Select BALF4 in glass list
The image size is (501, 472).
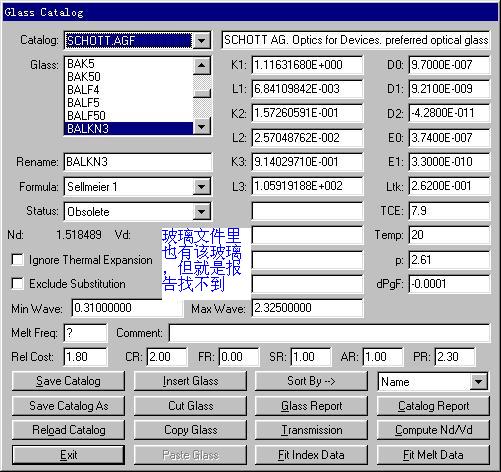129,90
